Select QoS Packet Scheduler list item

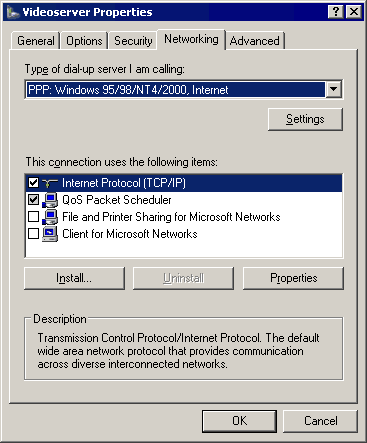pyautogui.click(x=117, y=200)
